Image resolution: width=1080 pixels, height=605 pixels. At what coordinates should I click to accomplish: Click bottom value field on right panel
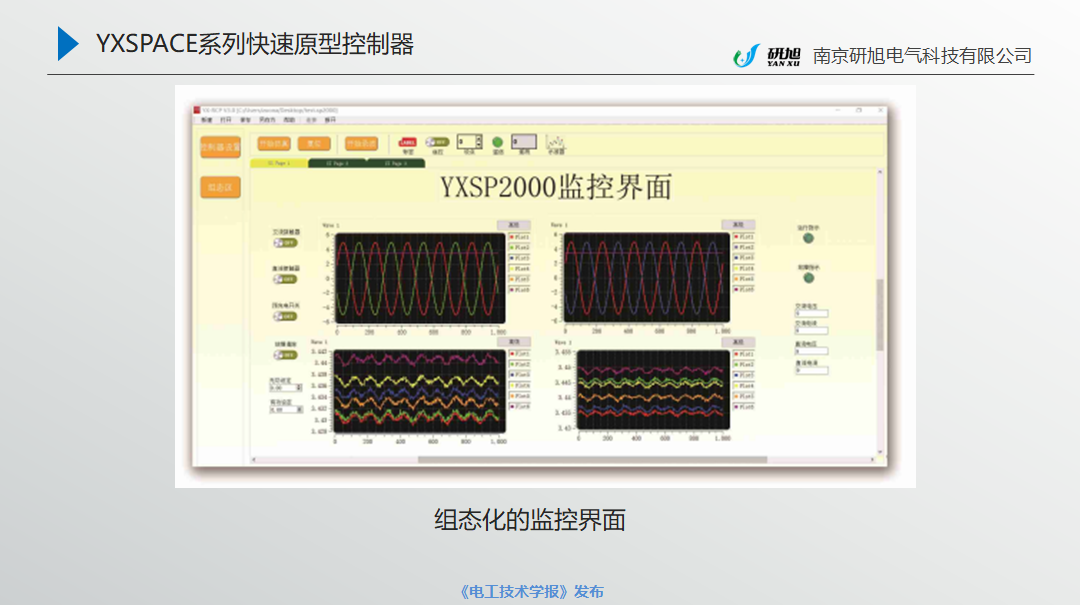(x=811, y=370)
